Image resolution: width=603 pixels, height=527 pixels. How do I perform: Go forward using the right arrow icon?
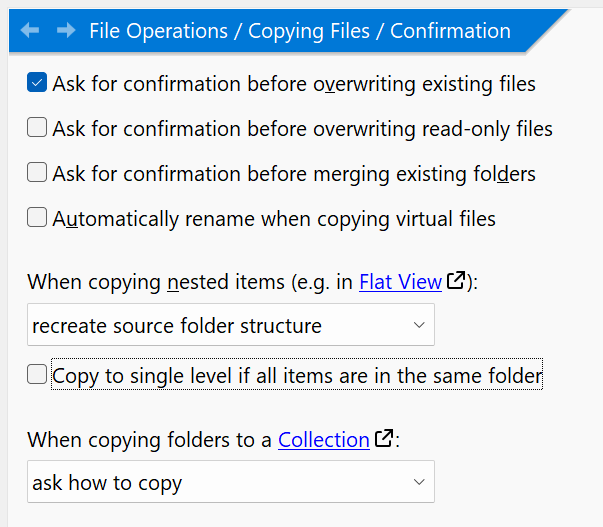point(66,30)
